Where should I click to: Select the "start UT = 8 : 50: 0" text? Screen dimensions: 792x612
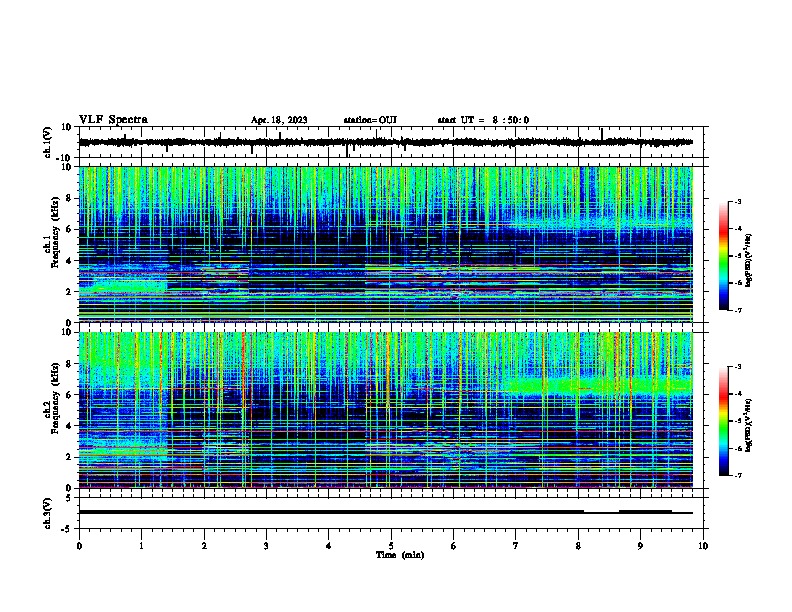pos(483,120)
